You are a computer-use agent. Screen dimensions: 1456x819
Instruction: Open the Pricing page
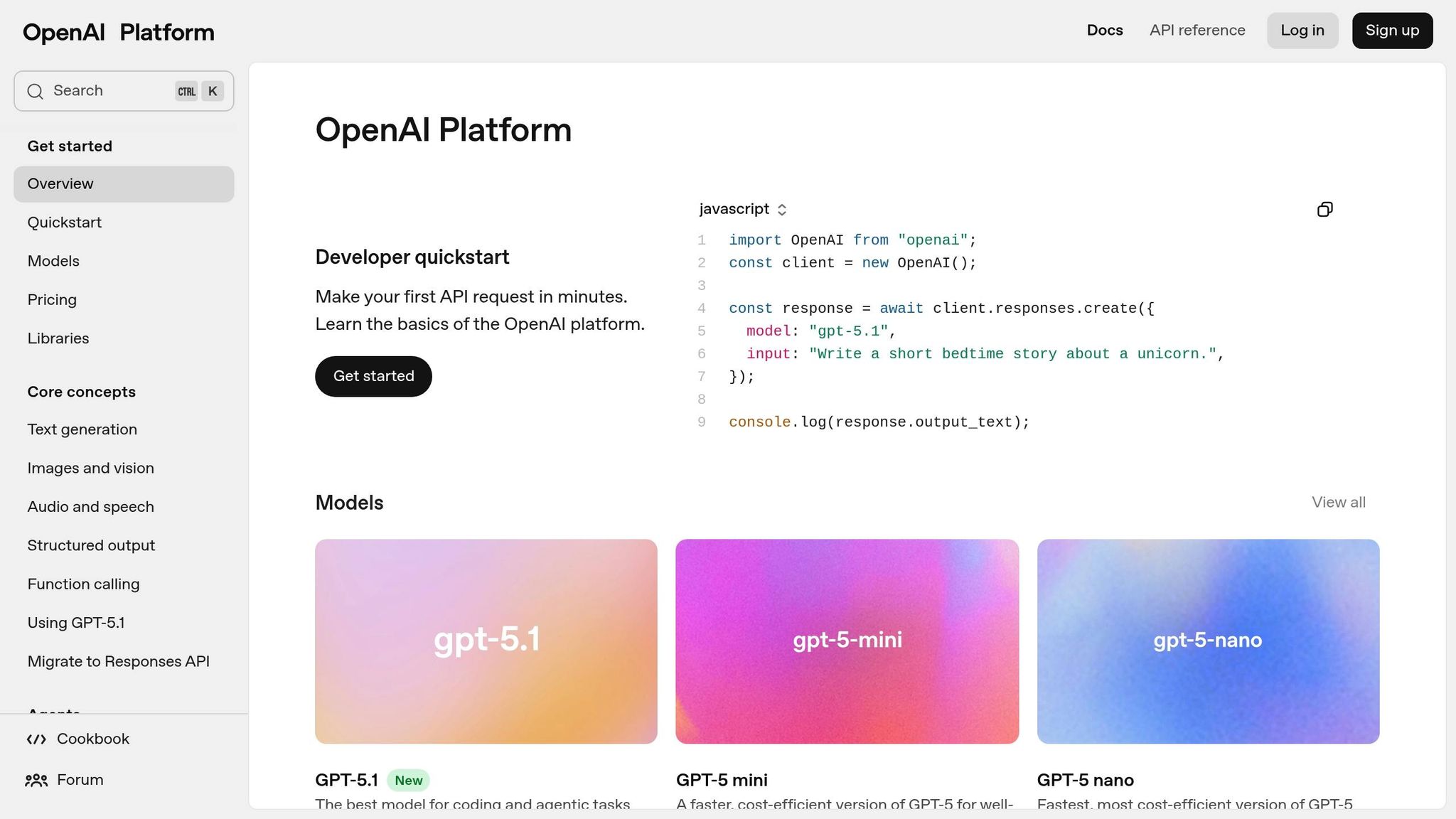[52, 299]
